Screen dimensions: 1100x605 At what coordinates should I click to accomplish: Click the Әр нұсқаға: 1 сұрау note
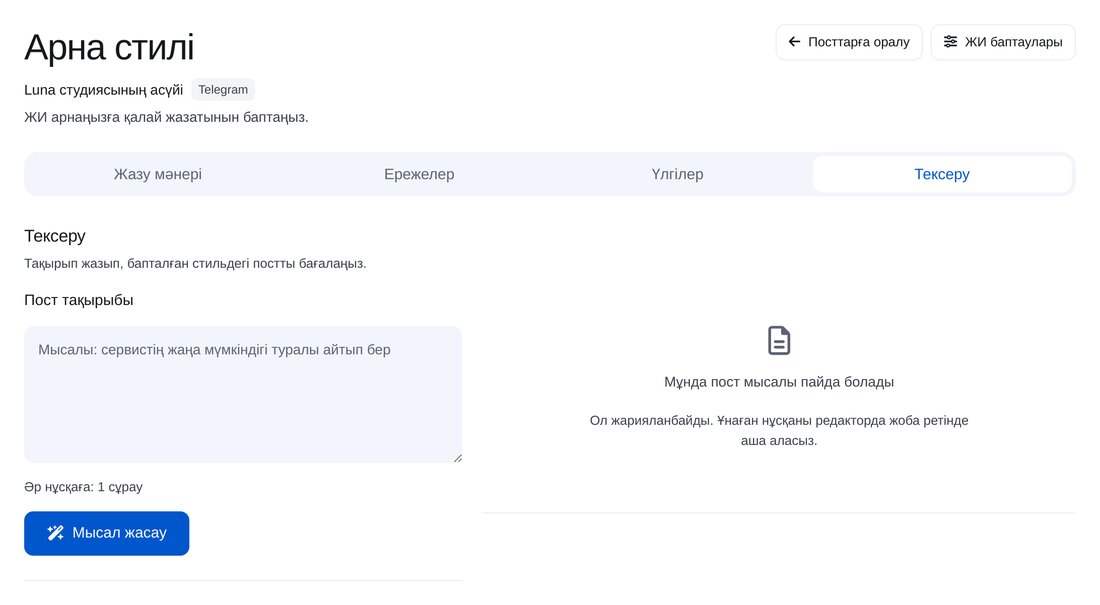tap(83, 487)
